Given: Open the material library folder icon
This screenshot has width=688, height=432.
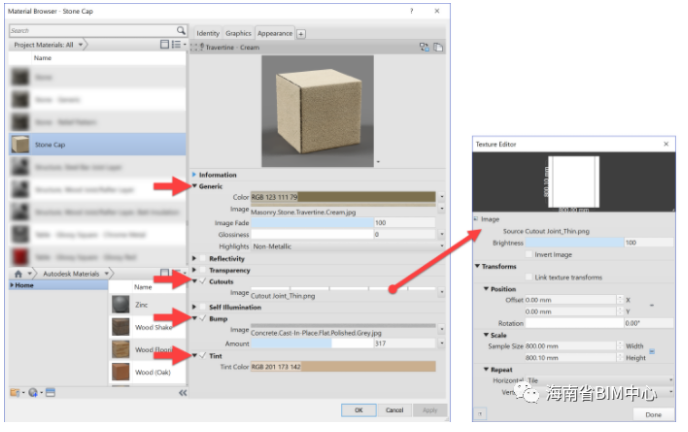Looking at the screenshot, I should pos(15,393).
